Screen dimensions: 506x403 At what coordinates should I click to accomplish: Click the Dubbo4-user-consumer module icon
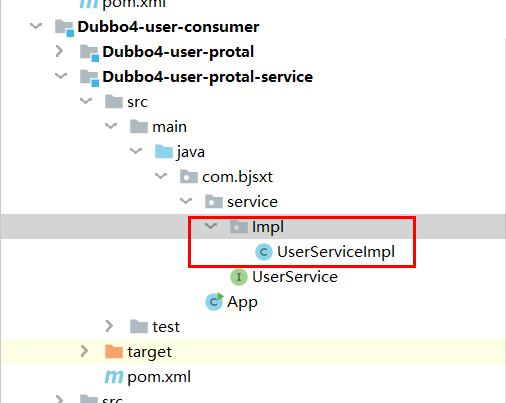(64, 28)
